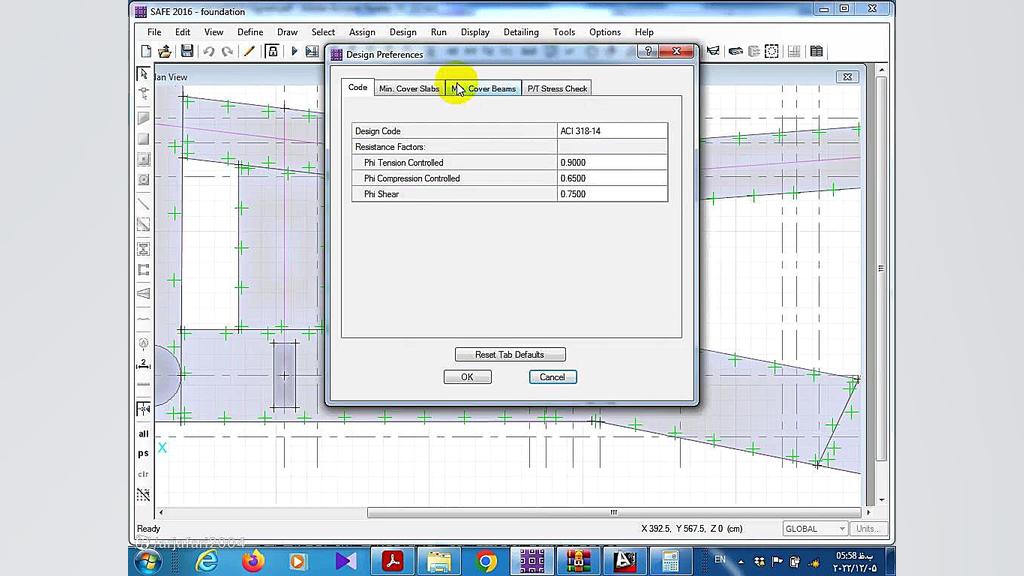Click the Design Code value ACI 318-14
Image resolution: width=1024 pixels, height=576 pixels.
[612, 131]
